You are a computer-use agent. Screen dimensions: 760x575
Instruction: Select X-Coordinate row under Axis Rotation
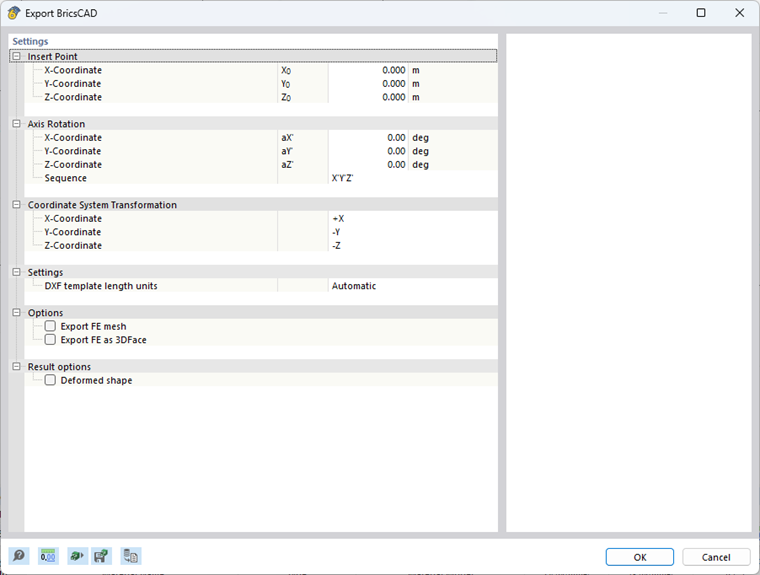coord(261,137)
